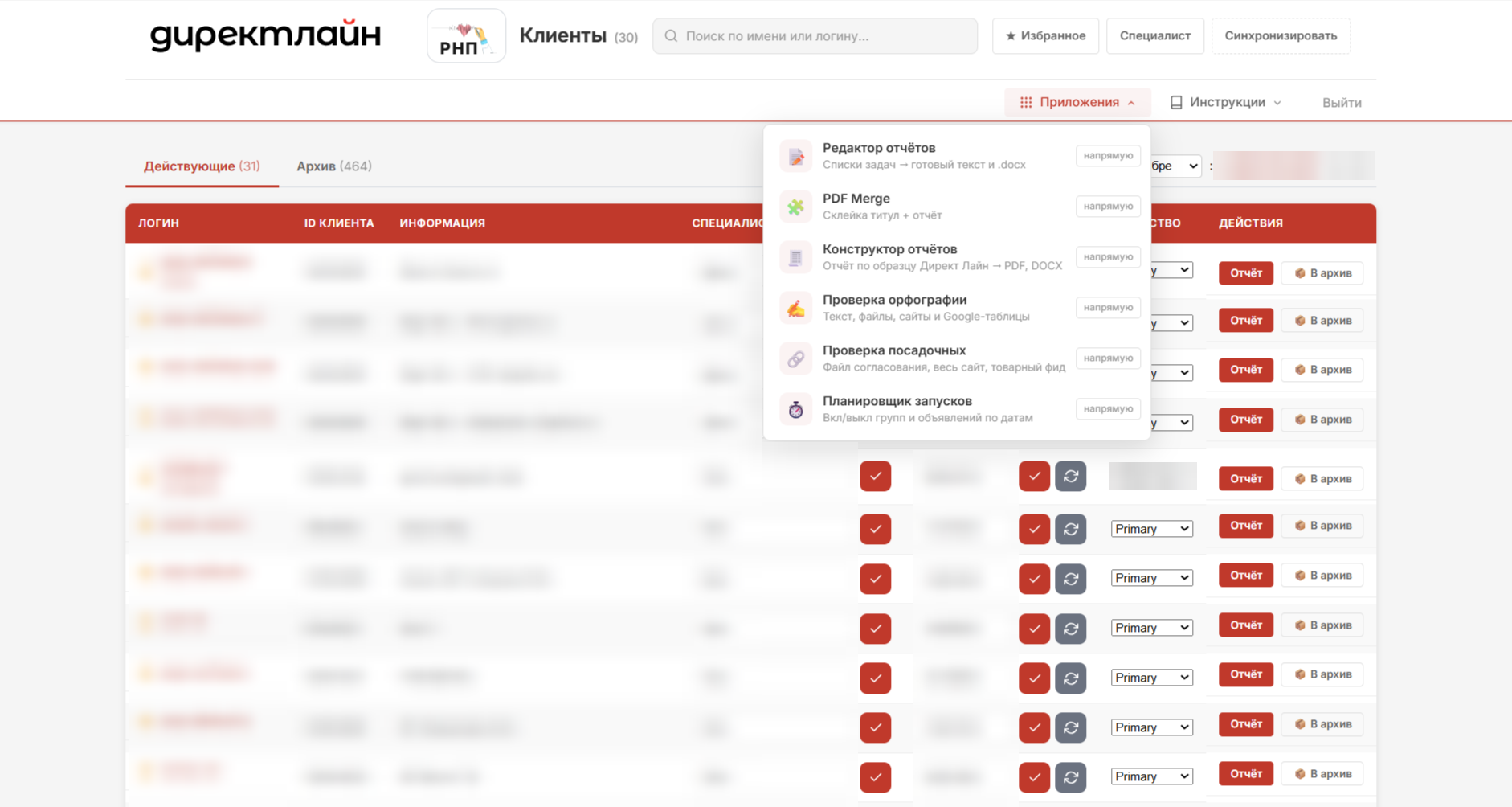Click refresh icon in bottom visible row
This screenshot has width=1512, height=807.
pyautogui.click(x=1071, y=777)
